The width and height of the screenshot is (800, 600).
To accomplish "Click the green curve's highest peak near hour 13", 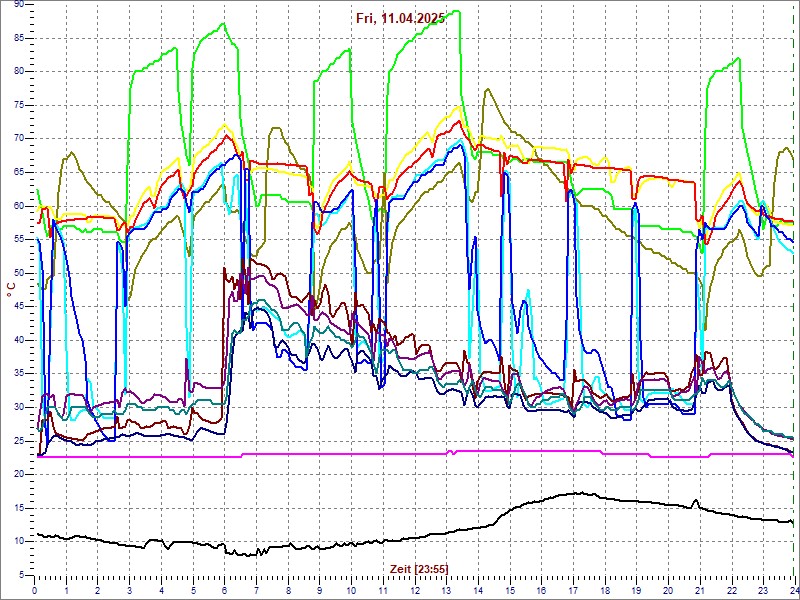I will (455, 12).
